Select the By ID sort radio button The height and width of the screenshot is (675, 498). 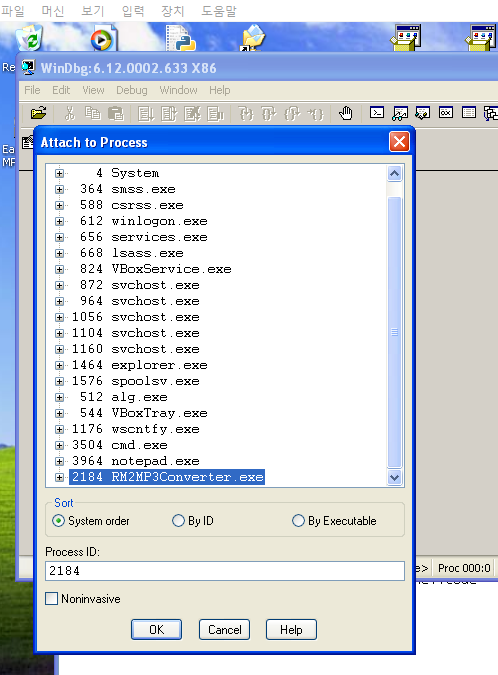[x=178, y=521]
